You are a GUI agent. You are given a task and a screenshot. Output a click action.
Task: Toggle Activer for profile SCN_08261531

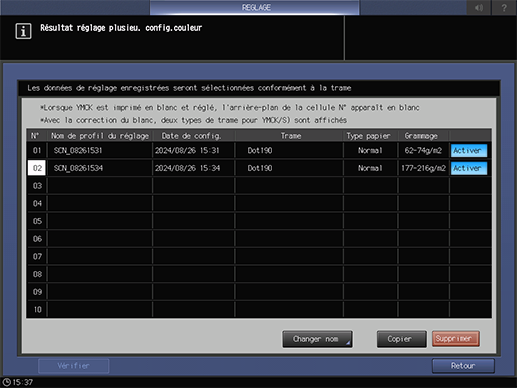point(469,150)
